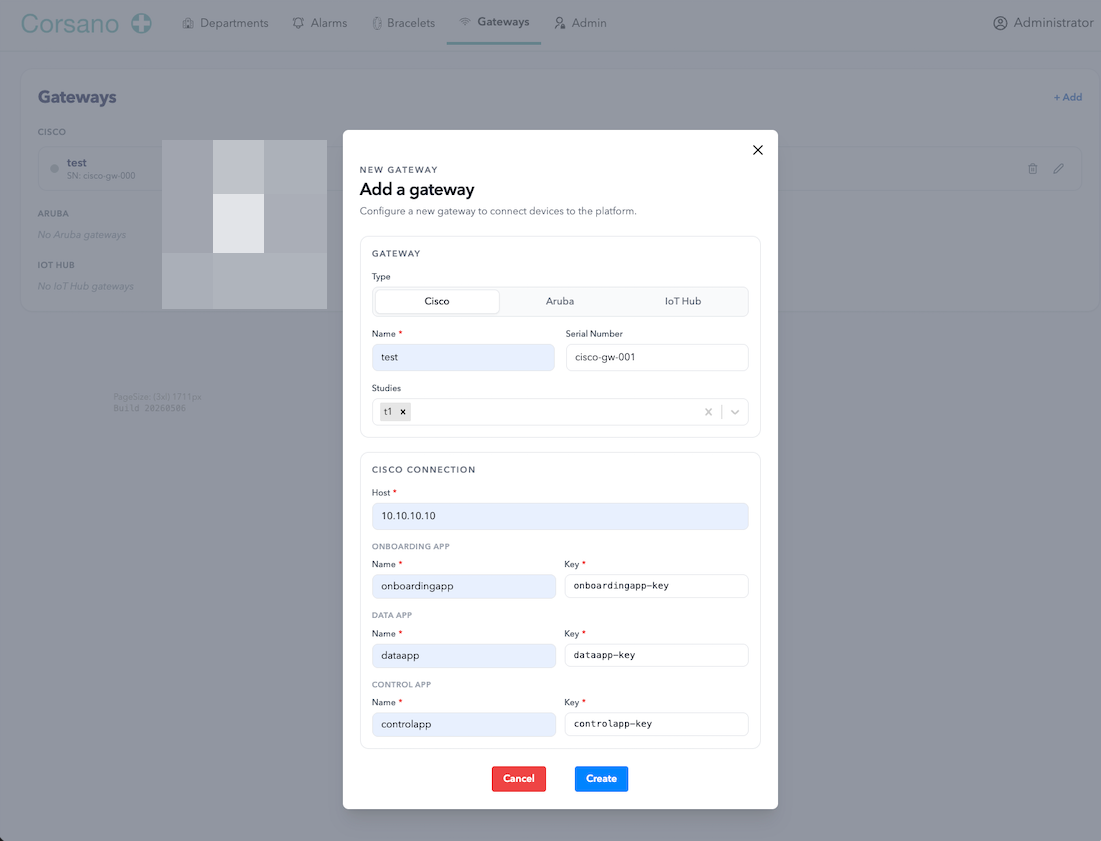
Task: Click the Administrator account label
Action: (x=1053, y=22)
